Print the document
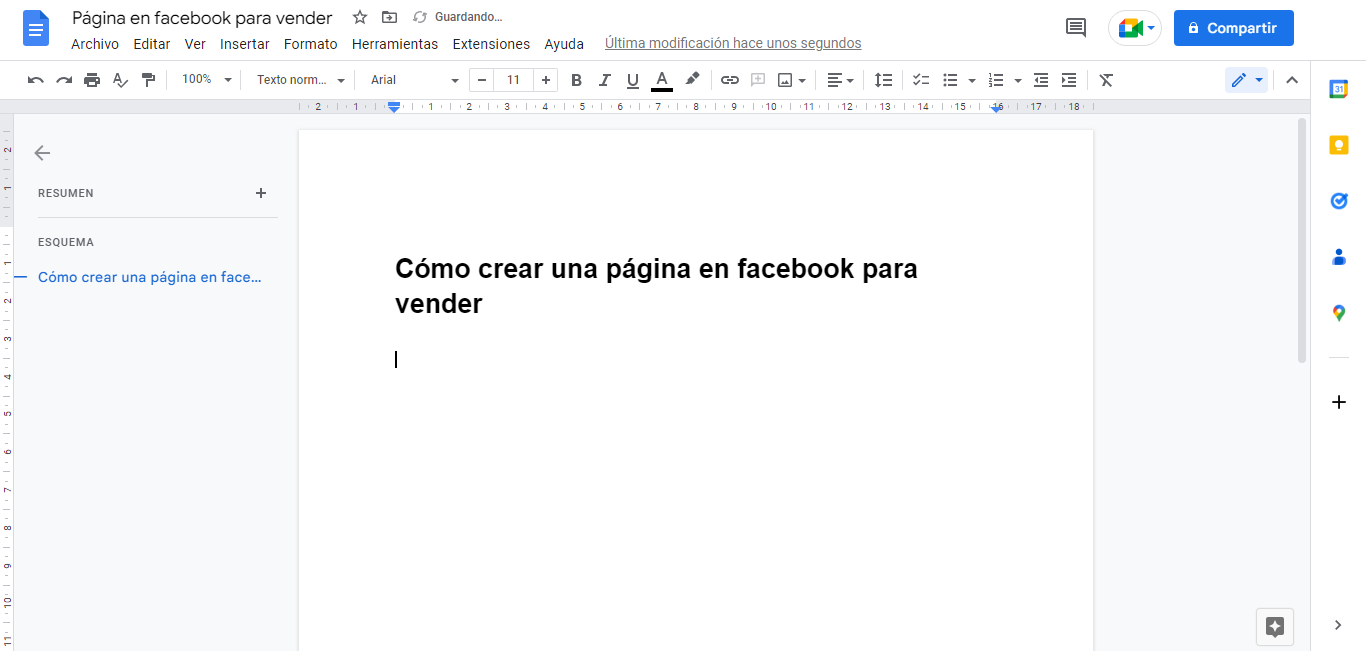Viewport: 1366px width, 651px height. 92,80
